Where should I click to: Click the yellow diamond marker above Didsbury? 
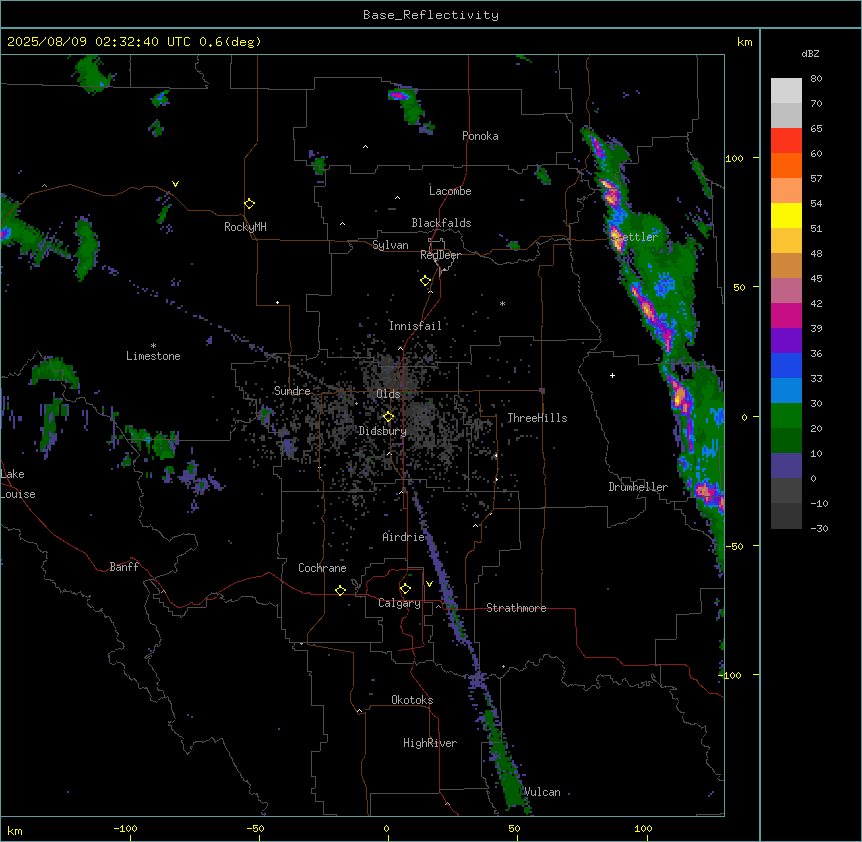point(389,417)
